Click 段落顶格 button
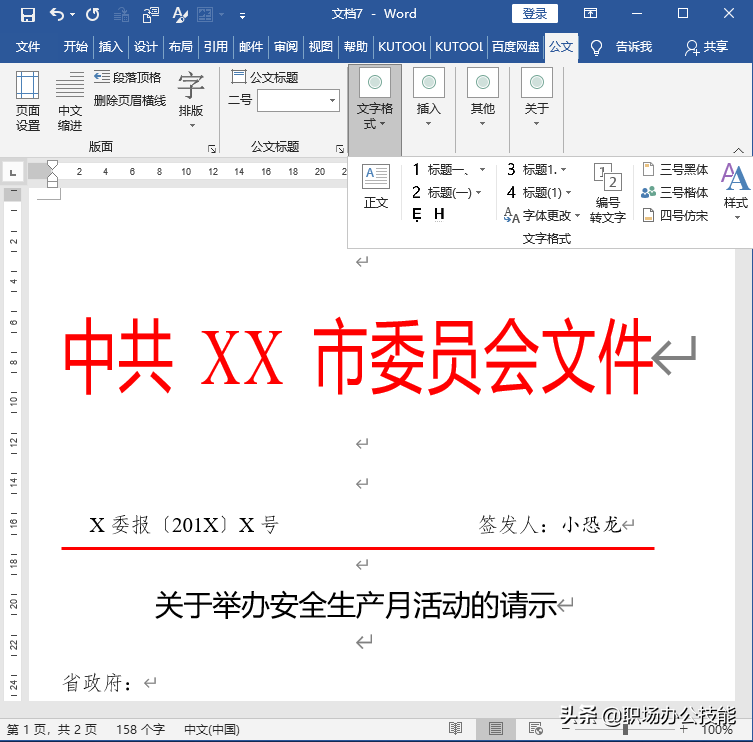 tap(127, 77)
